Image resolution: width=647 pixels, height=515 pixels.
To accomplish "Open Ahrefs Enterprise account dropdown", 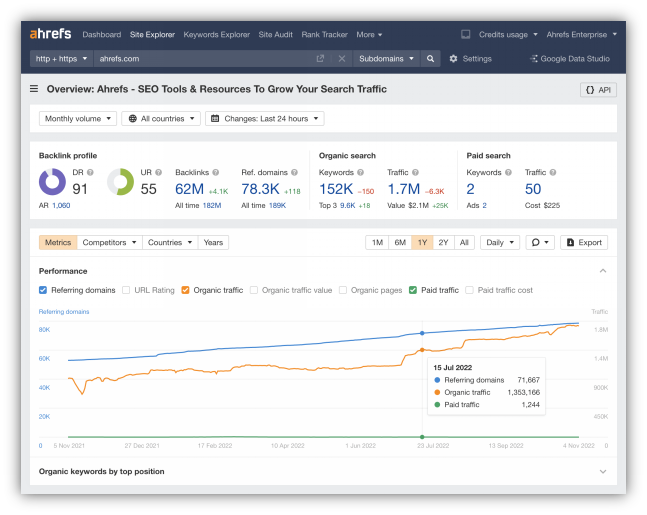I will [x=581, y=35].
